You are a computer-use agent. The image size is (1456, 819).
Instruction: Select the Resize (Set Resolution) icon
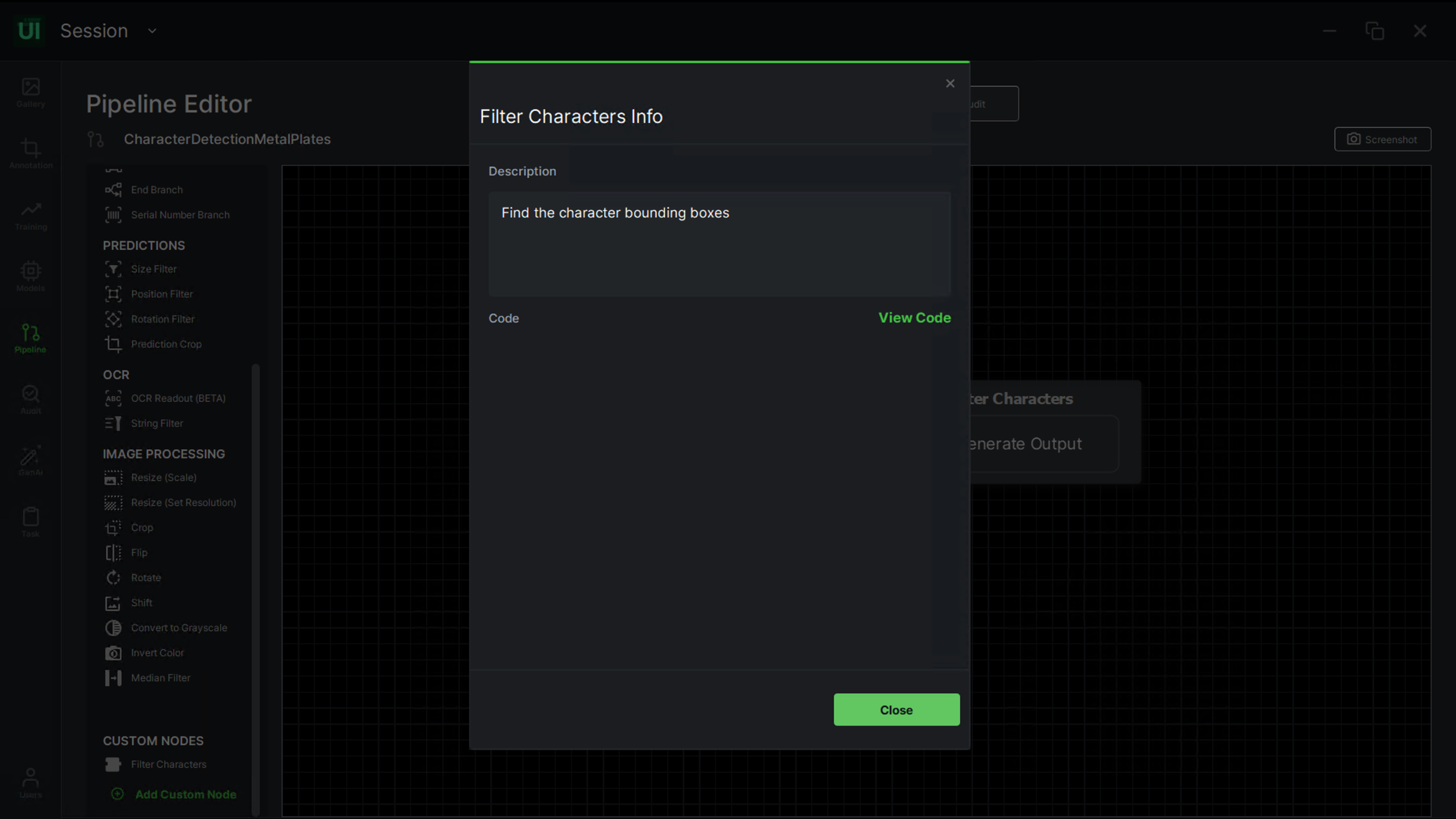(113, 503)
